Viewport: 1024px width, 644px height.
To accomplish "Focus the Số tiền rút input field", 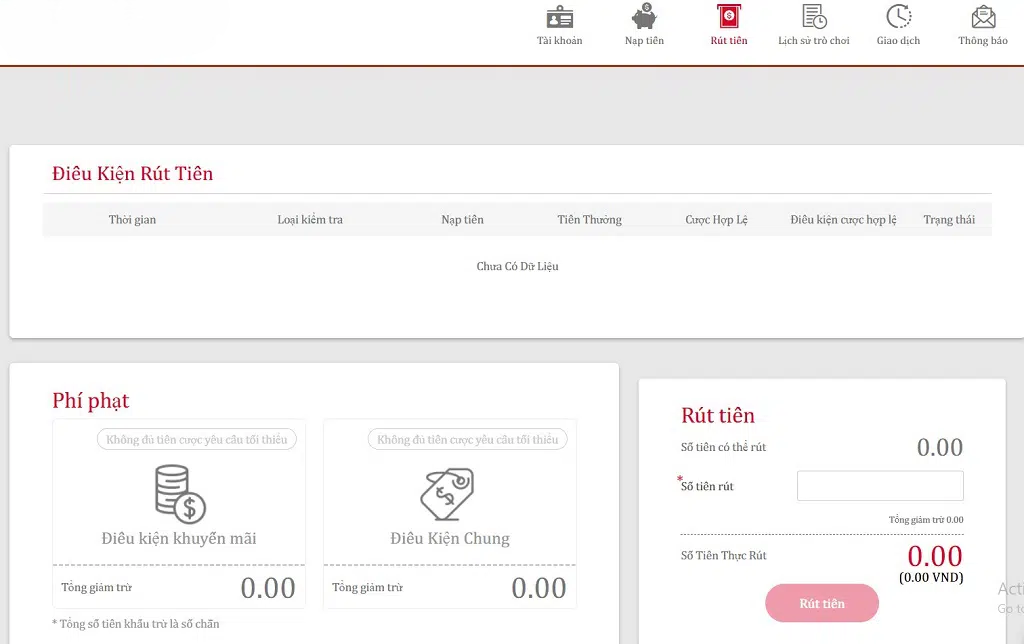I will click(880, 486).
